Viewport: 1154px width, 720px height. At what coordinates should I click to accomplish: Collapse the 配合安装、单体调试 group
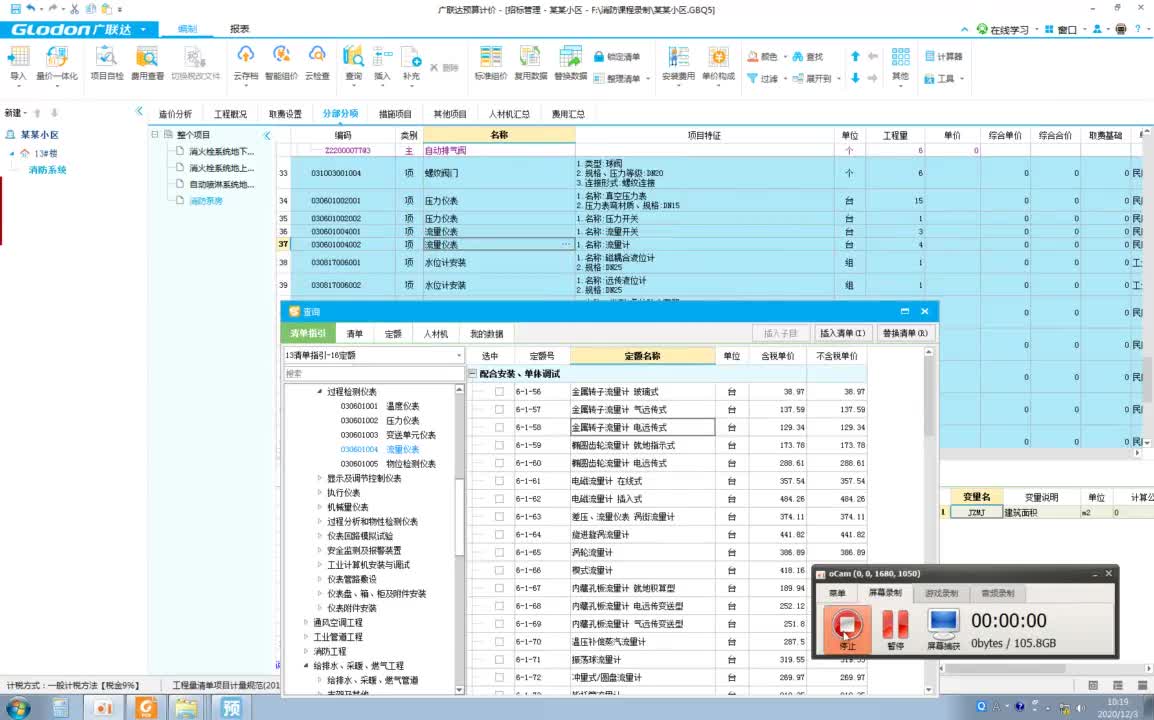click(472, 374)
